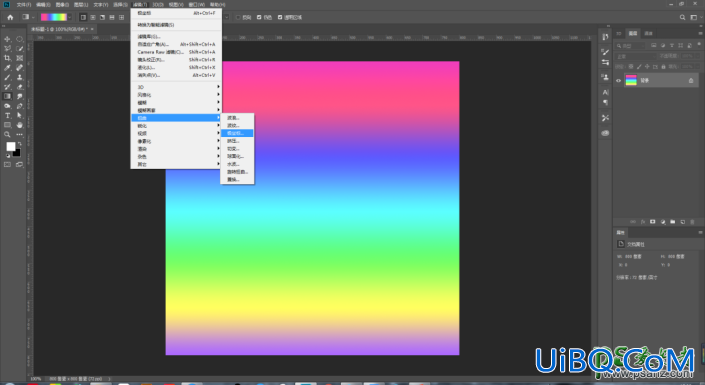Select the Hand tool
Image resolution: width=705 pixels, height=385 pixels.
(20, 125)
